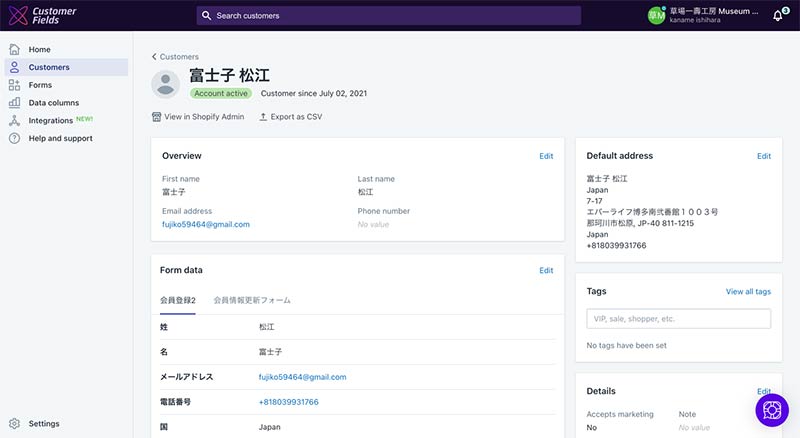Open Help and support page

tap(60, 139)
